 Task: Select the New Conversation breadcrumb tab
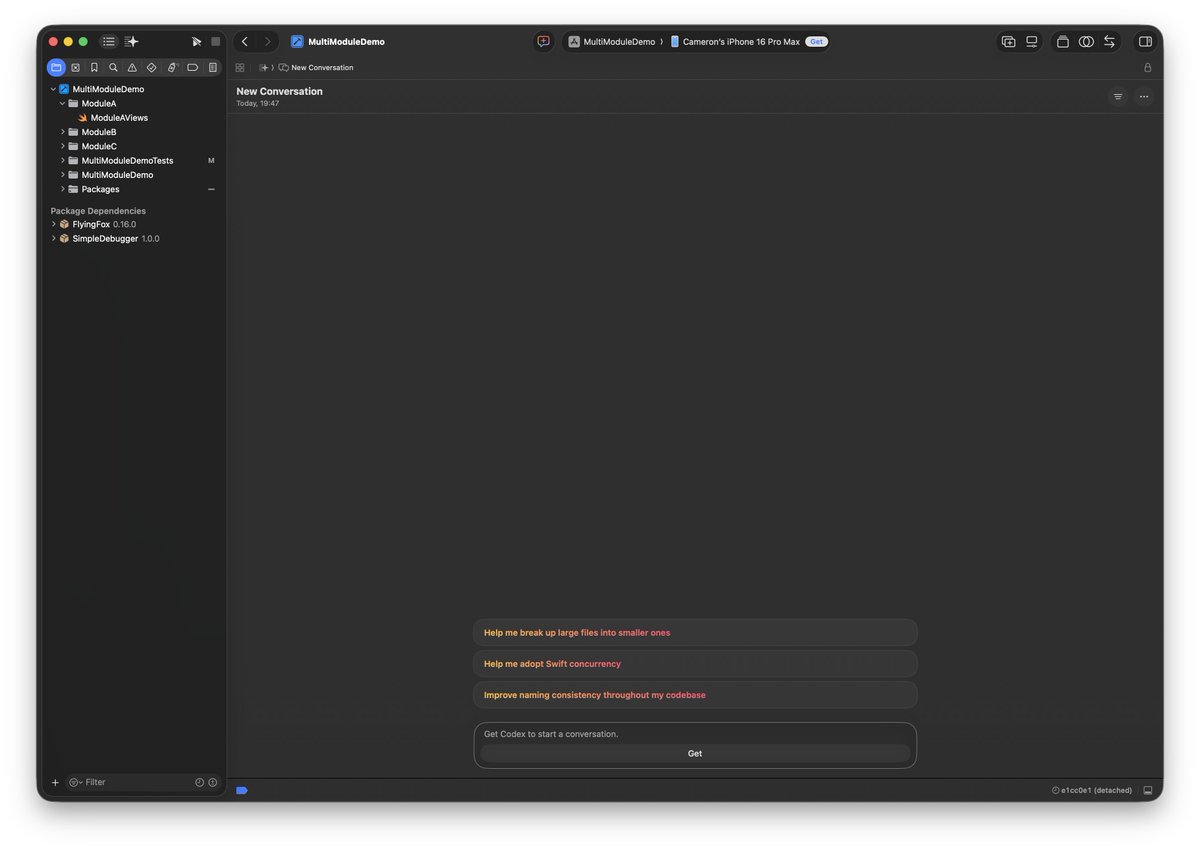coord(316,68)
